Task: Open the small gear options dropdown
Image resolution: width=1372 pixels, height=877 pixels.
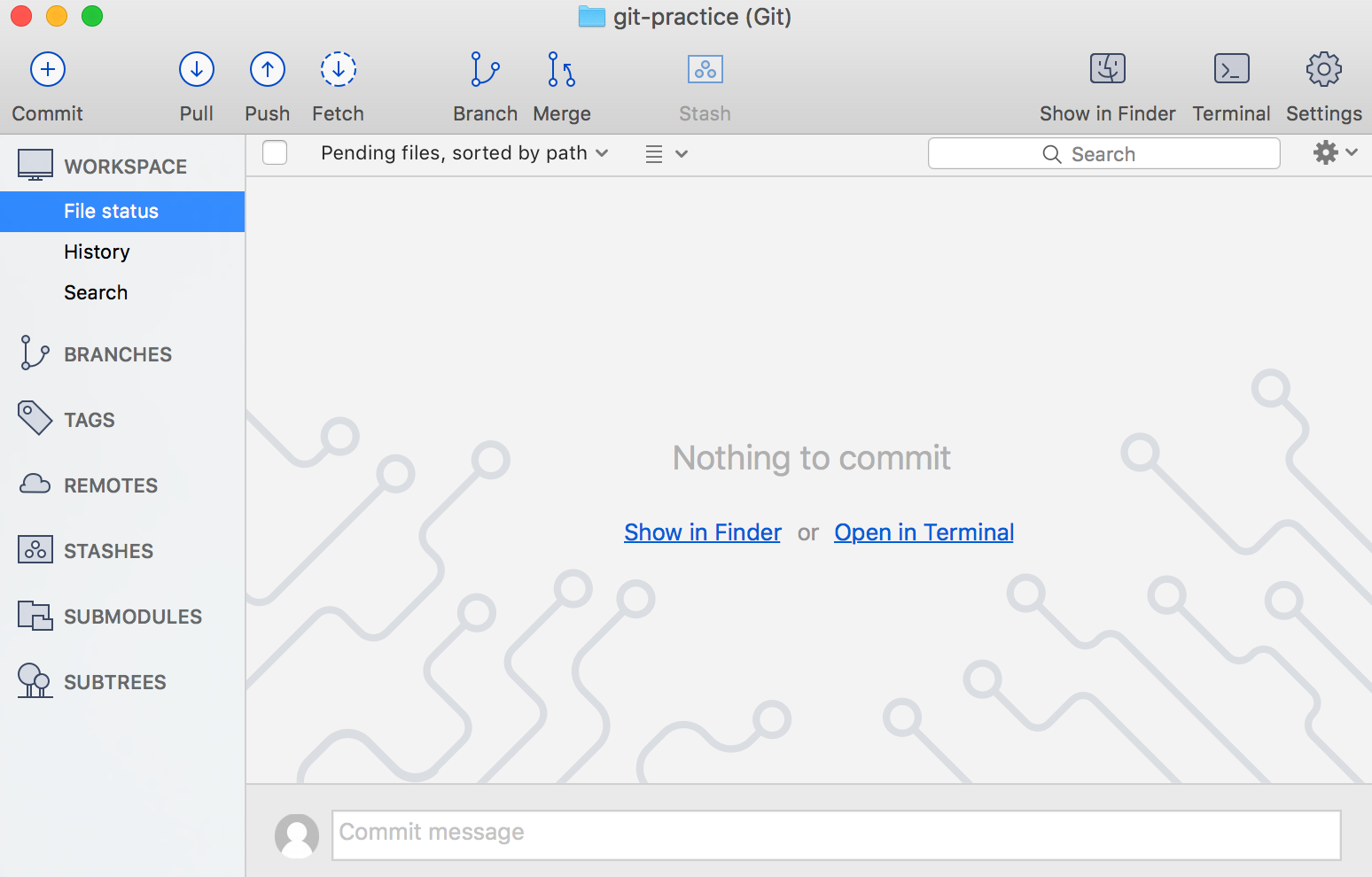Action: 1335,153
